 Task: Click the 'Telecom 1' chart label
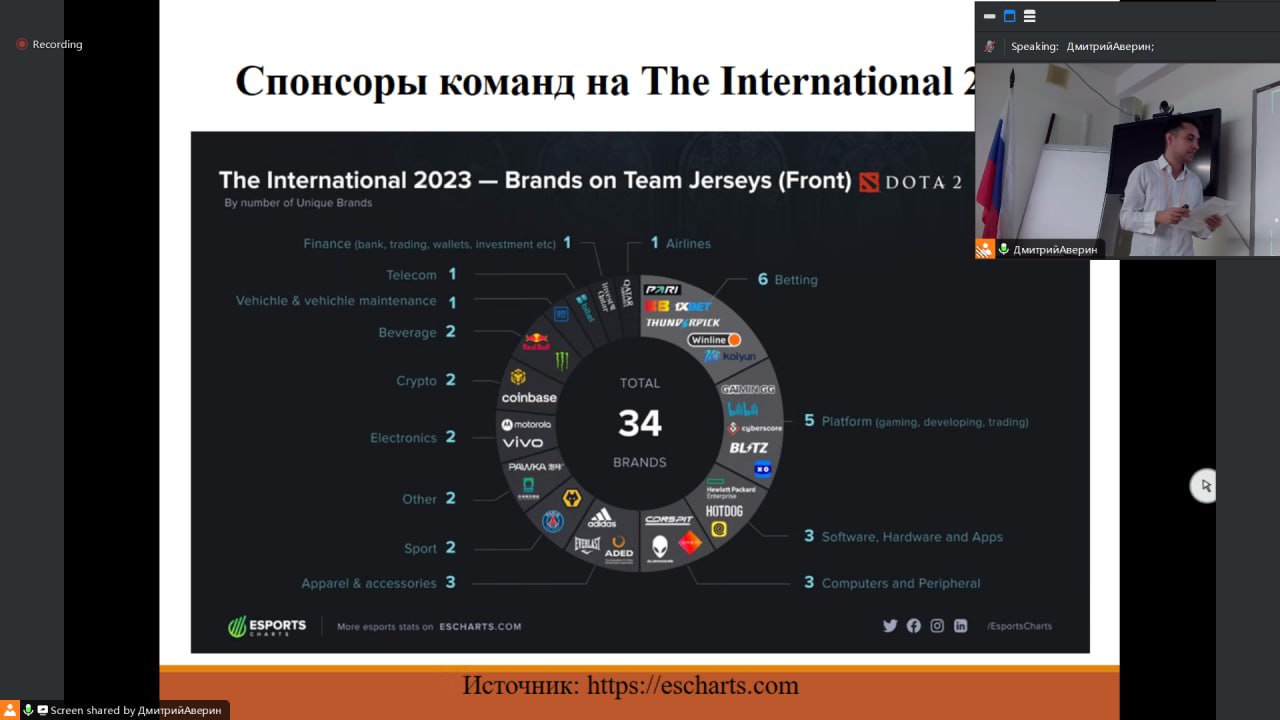pos(421,275)
